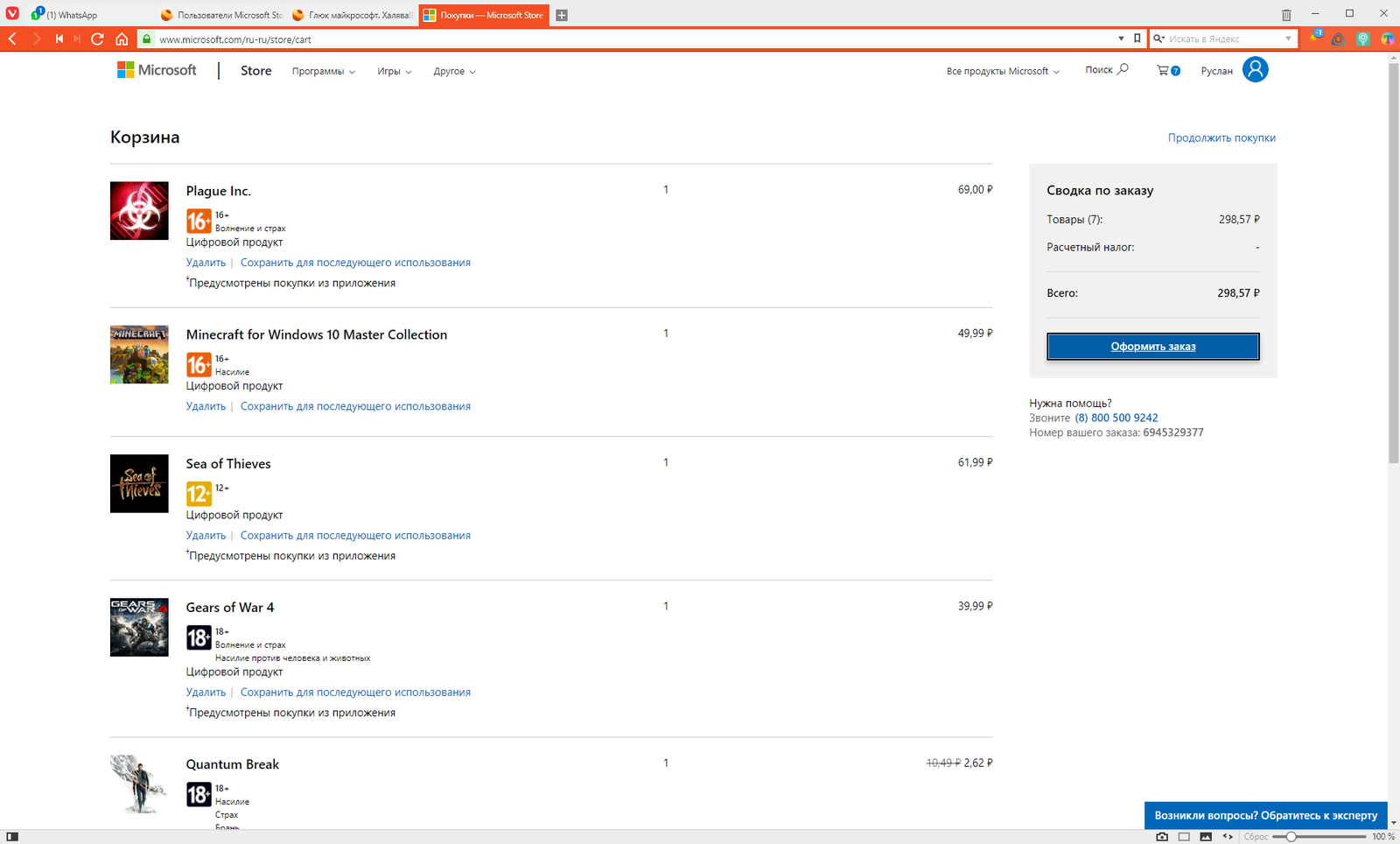Remove Sea of Thieves with Удалить
The width and height of the screenshot is (1400, 844).
[206, 535]
